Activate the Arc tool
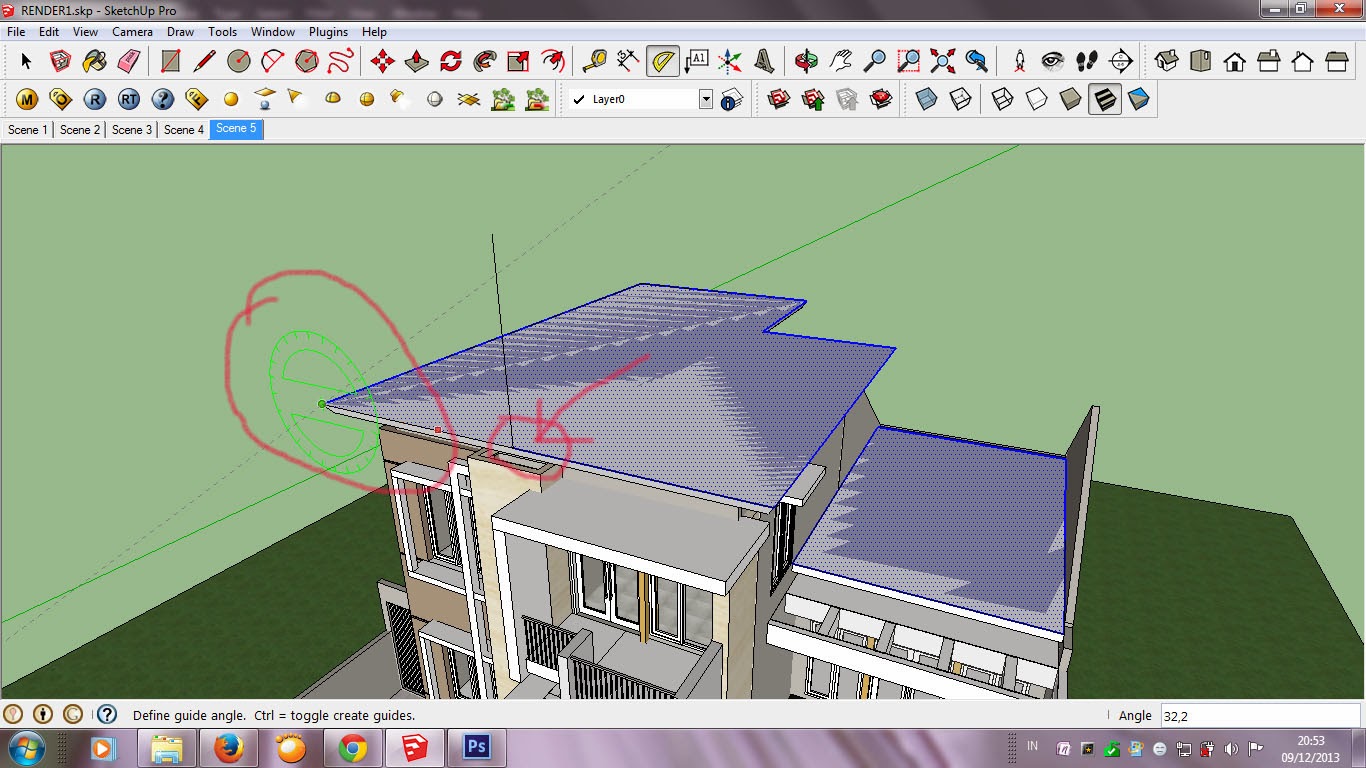The width and height of the screenshot is (1366, 768). pos(272,61)
